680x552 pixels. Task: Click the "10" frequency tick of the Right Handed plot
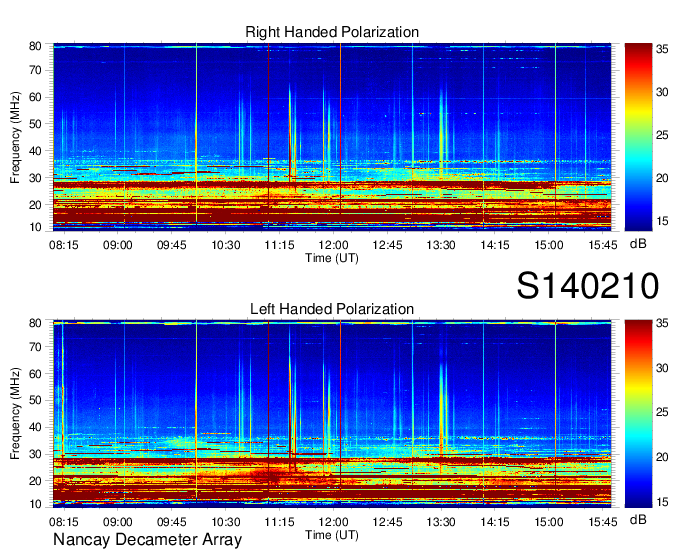pyautogui.click(x=35, y=227)
